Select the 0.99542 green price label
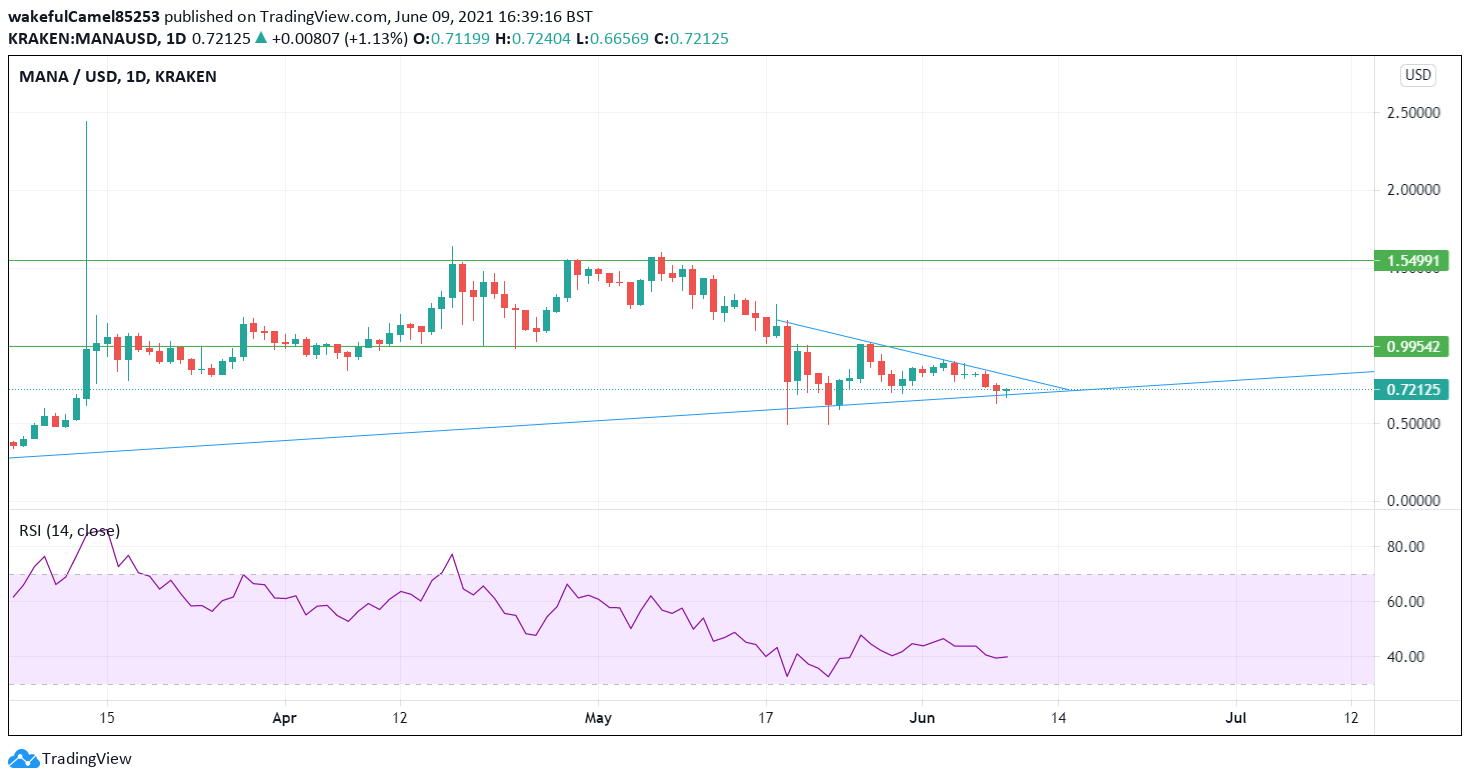 (x=1412, y=347)
